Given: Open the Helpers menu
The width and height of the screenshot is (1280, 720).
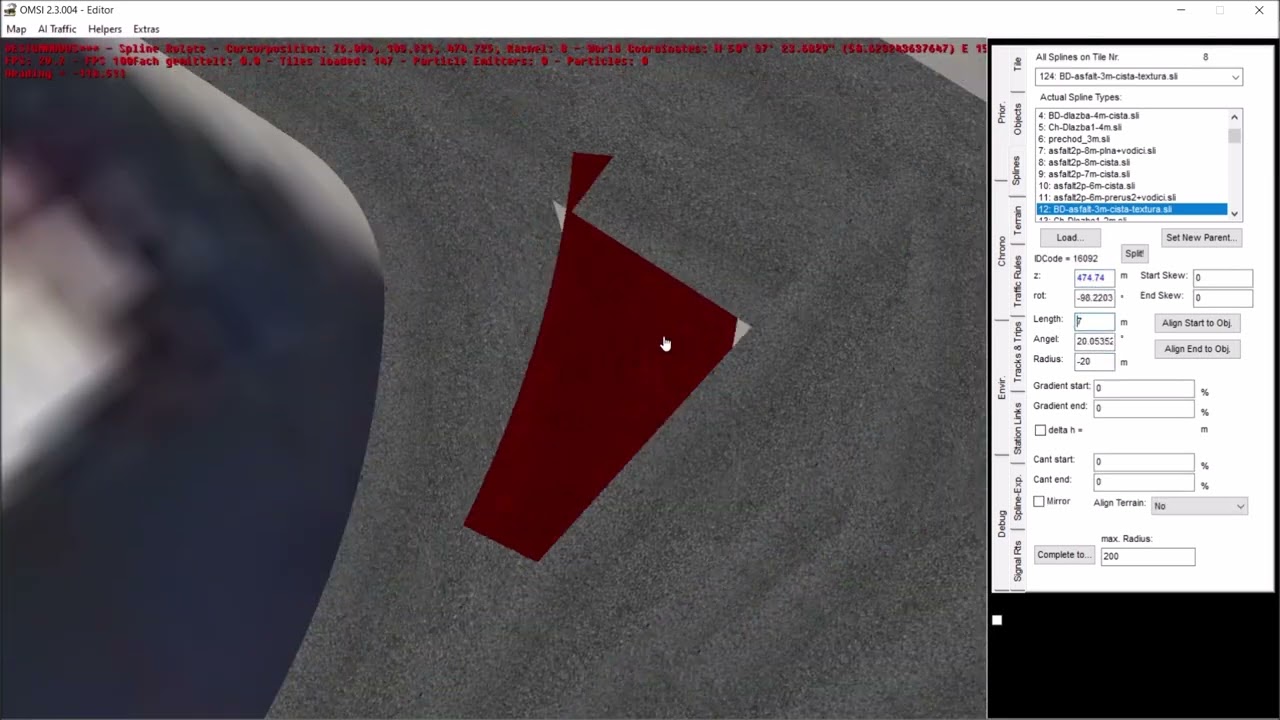Looking at the screenshot, I should [x=105, y=29].
